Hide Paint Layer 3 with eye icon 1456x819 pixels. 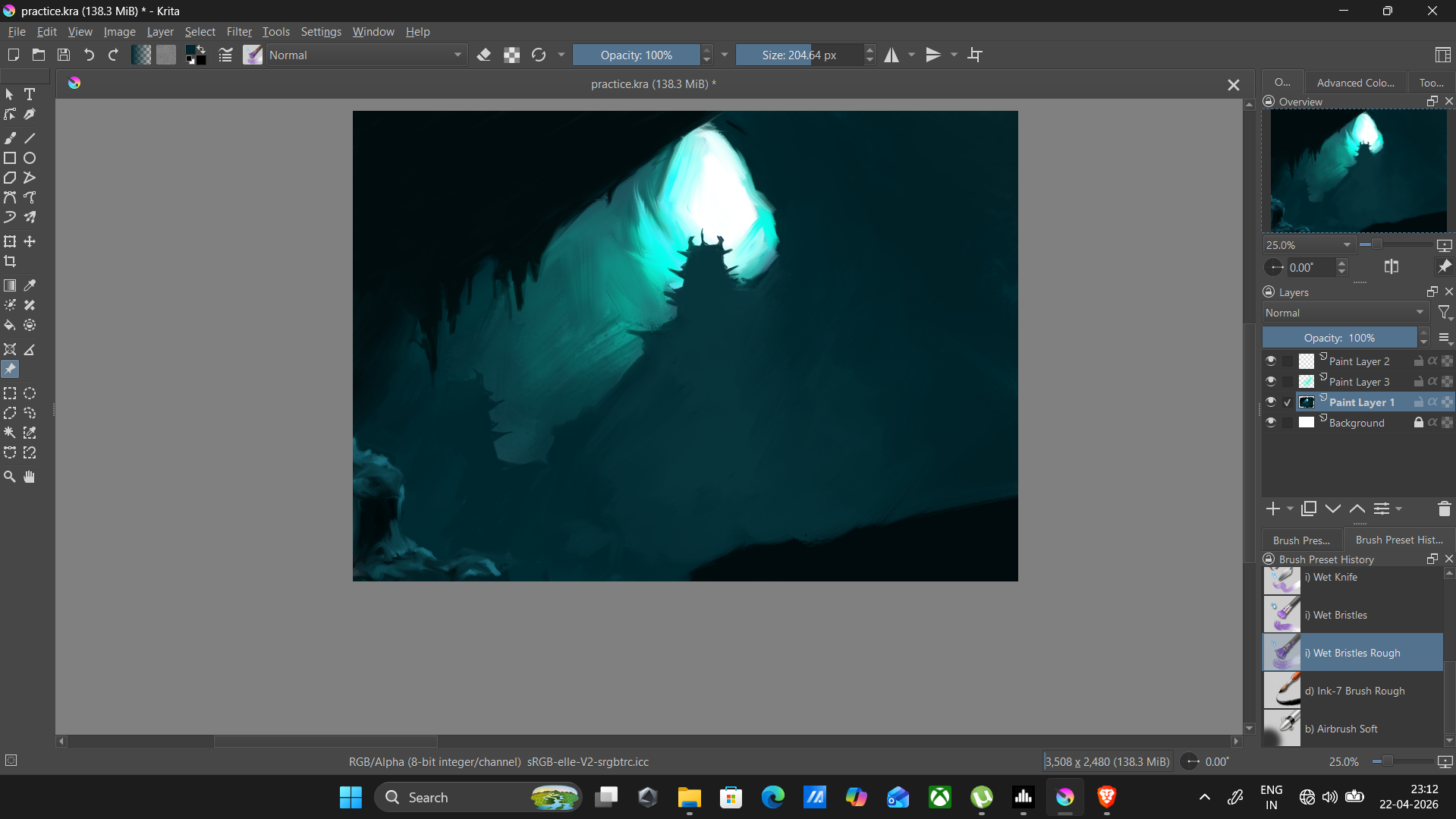tap(1271, 382)
